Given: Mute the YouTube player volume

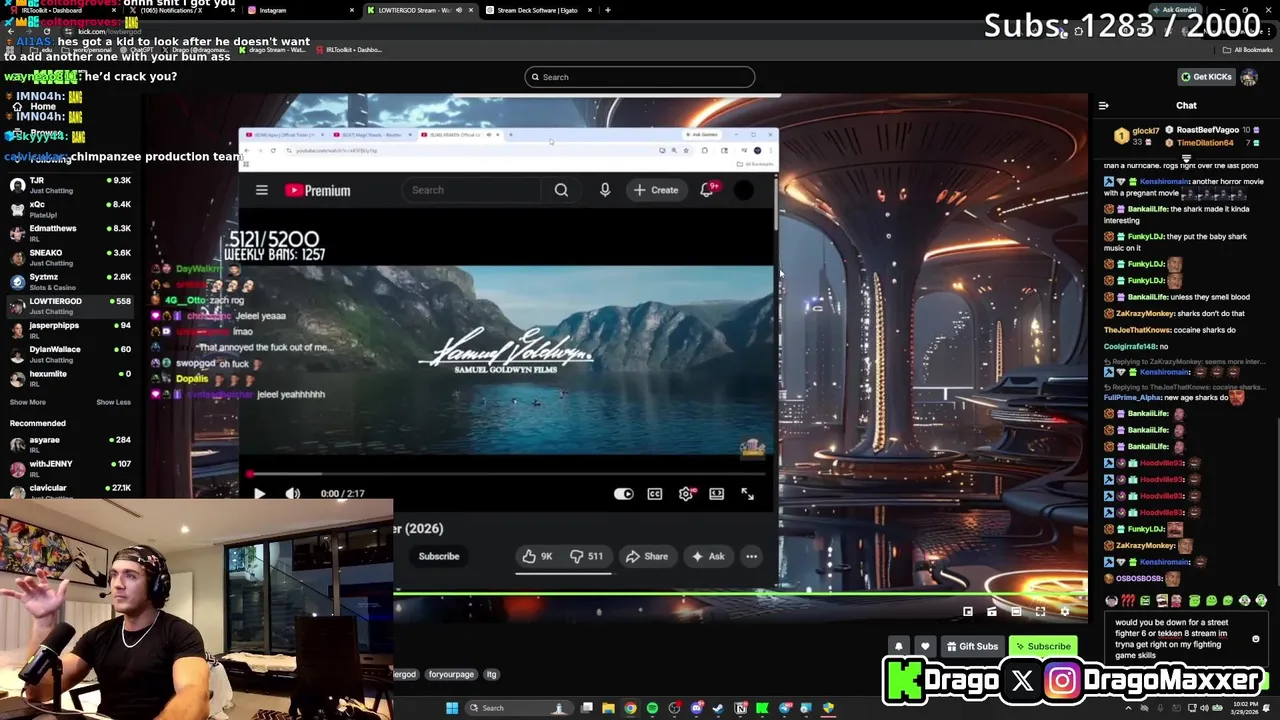Looking at the screenshot, I should pyautogui.click(x=292, y=493).
